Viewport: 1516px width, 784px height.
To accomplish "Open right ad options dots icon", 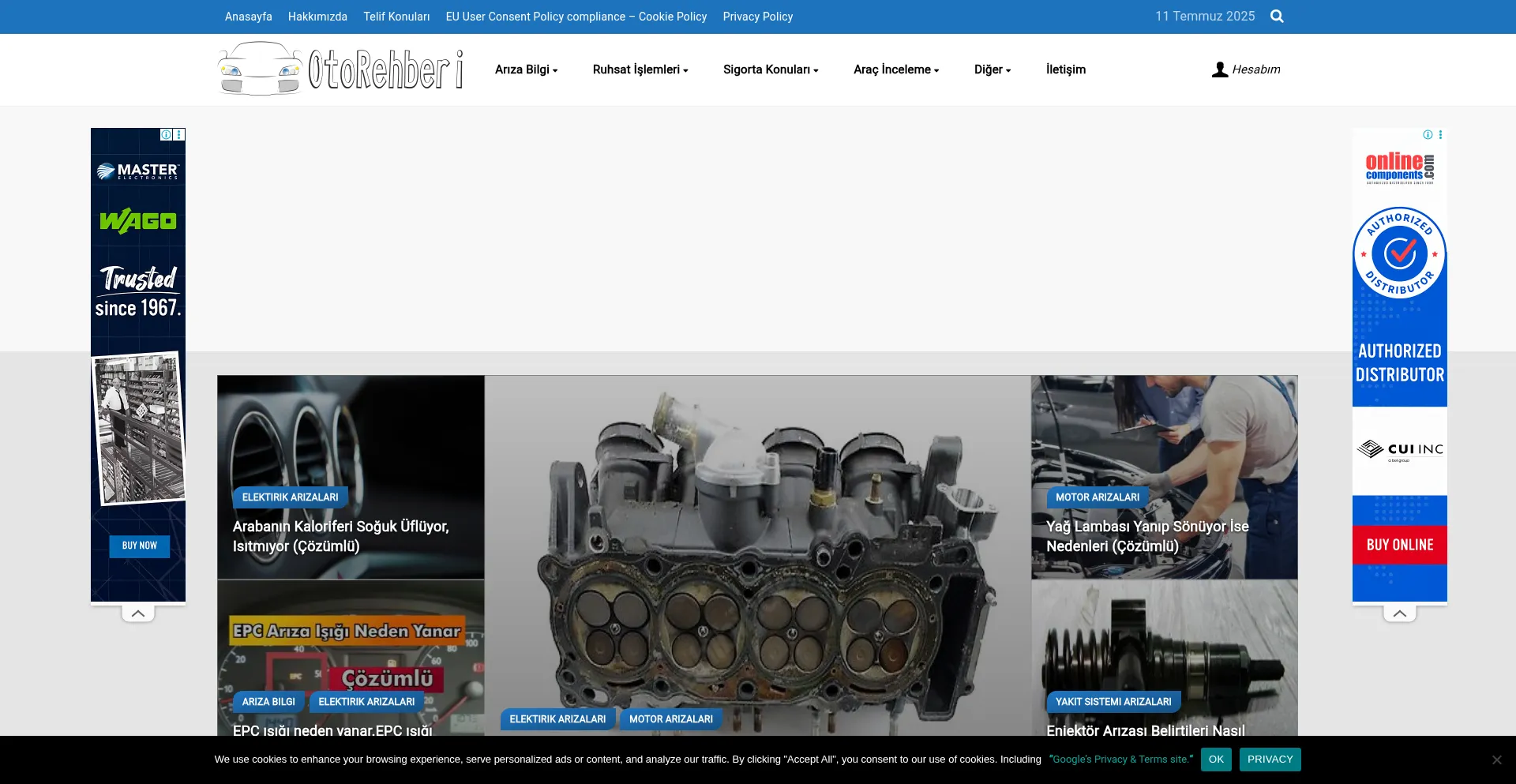I will click(1440, 135).
